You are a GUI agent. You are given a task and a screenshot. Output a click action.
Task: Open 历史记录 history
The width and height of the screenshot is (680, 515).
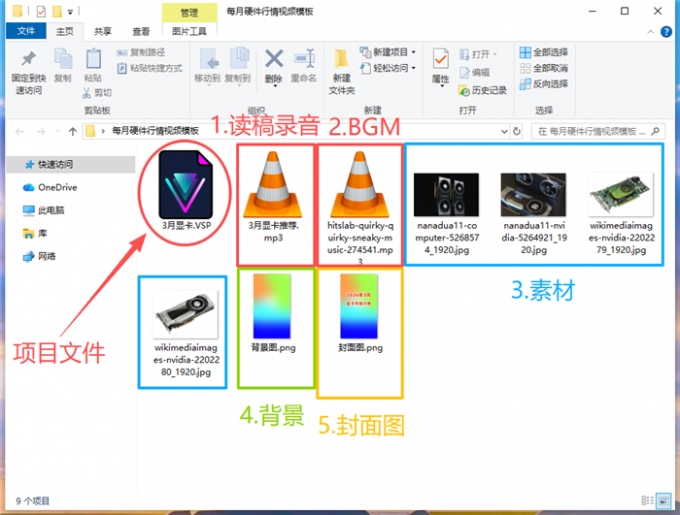click(483, 90)
